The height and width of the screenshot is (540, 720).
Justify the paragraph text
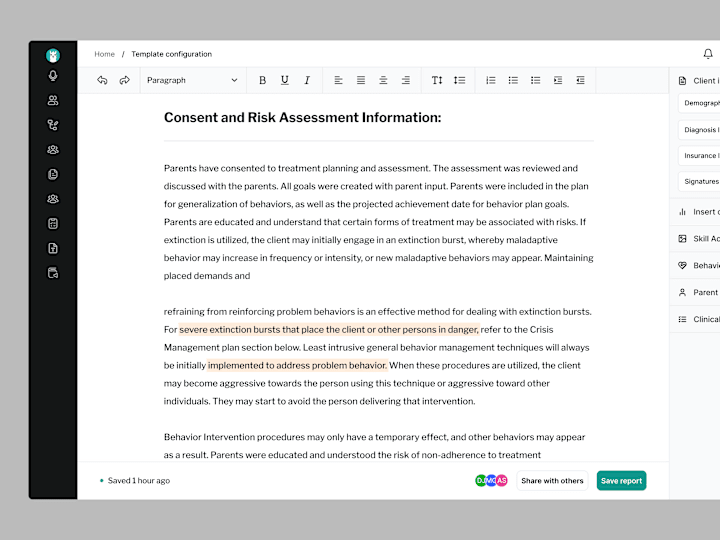pos(361,80)
